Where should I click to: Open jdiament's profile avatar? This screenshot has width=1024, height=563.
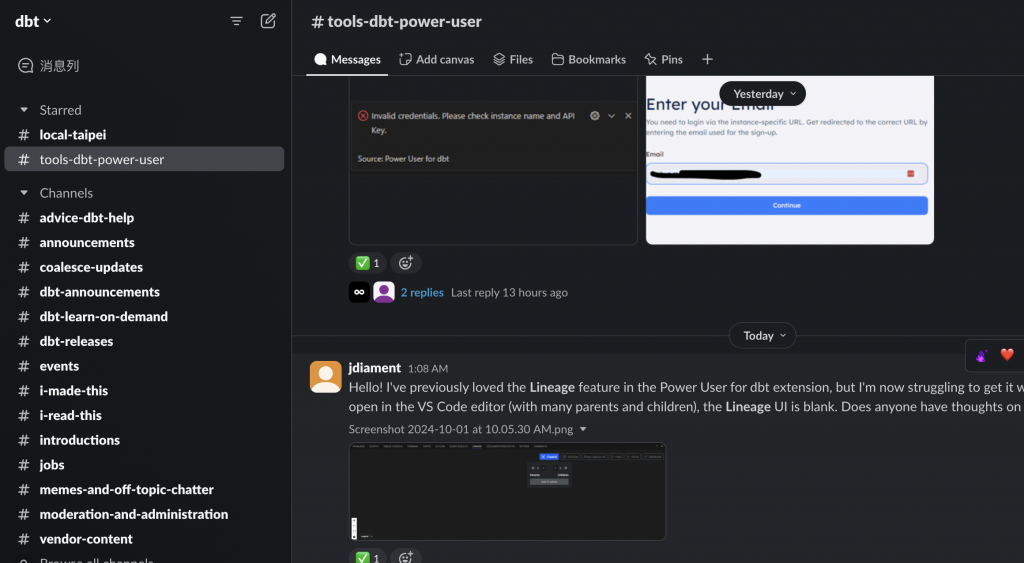click(x=325, y=377)
